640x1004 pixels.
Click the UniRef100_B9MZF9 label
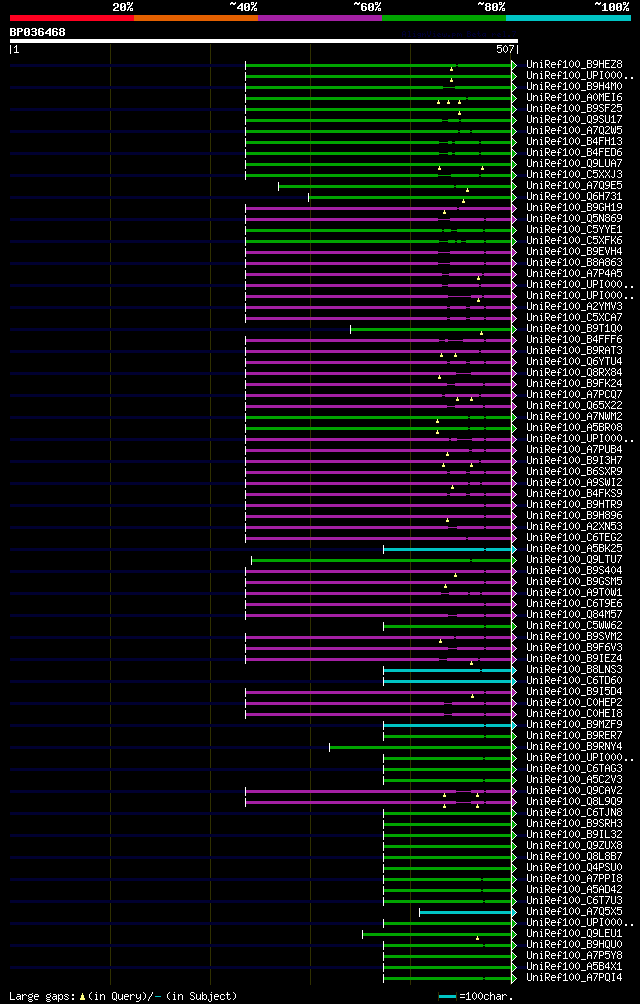[x=574, y=725]
